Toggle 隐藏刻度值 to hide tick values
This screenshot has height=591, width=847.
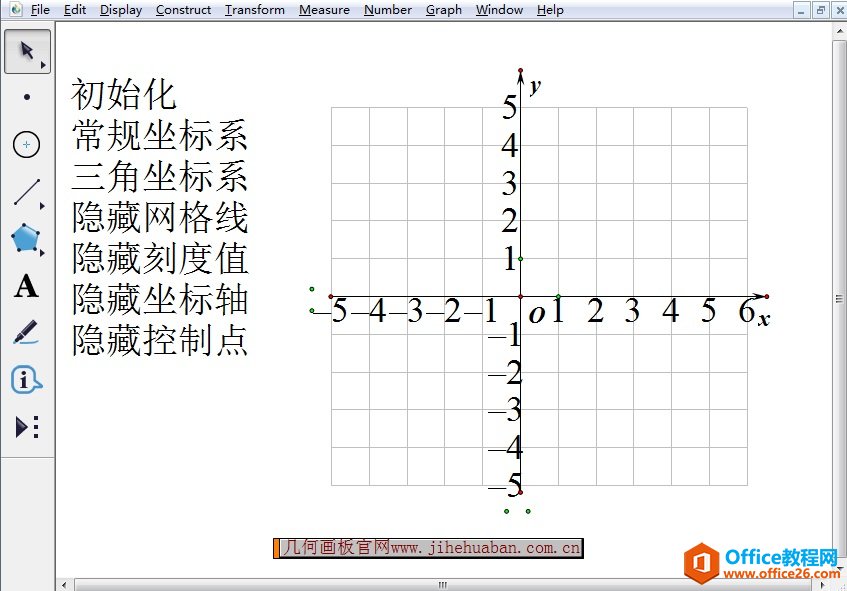coord(160,259)
